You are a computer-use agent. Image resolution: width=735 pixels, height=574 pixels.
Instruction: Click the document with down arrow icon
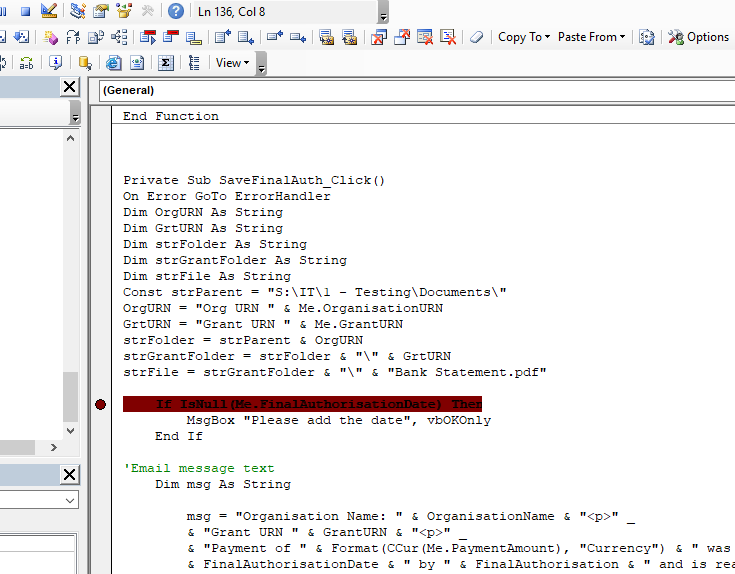[246, 37]
